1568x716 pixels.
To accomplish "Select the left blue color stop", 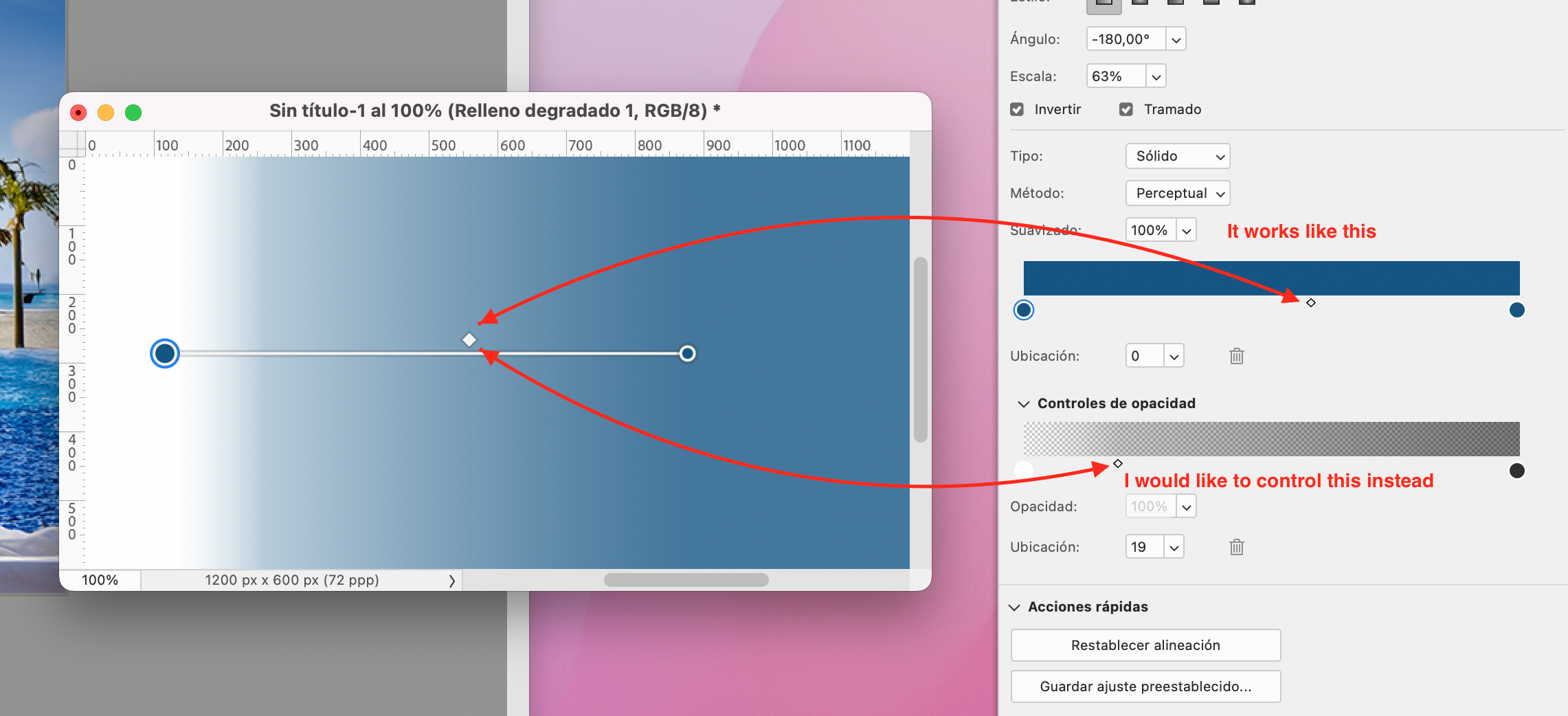I will coord(1023,310).
